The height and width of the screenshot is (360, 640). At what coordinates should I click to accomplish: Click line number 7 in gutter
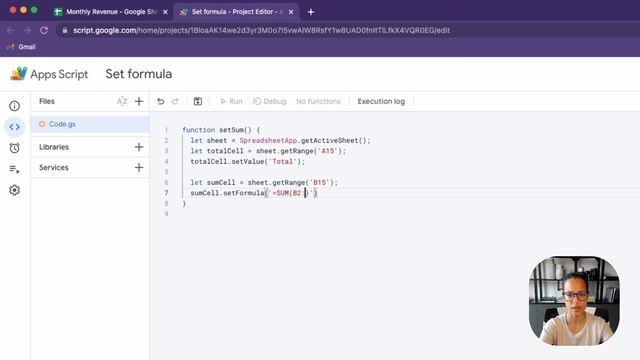point(166,193)
